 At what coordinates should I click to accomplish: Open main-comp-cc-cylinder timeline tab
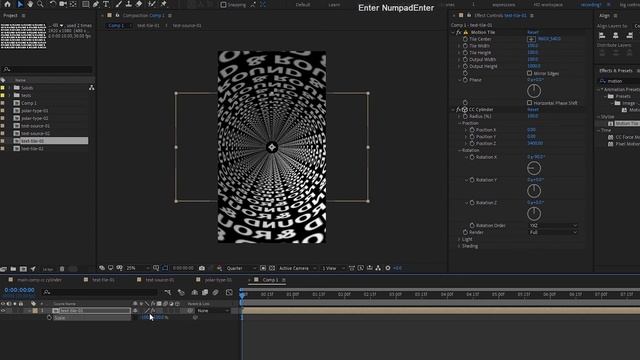39,280
